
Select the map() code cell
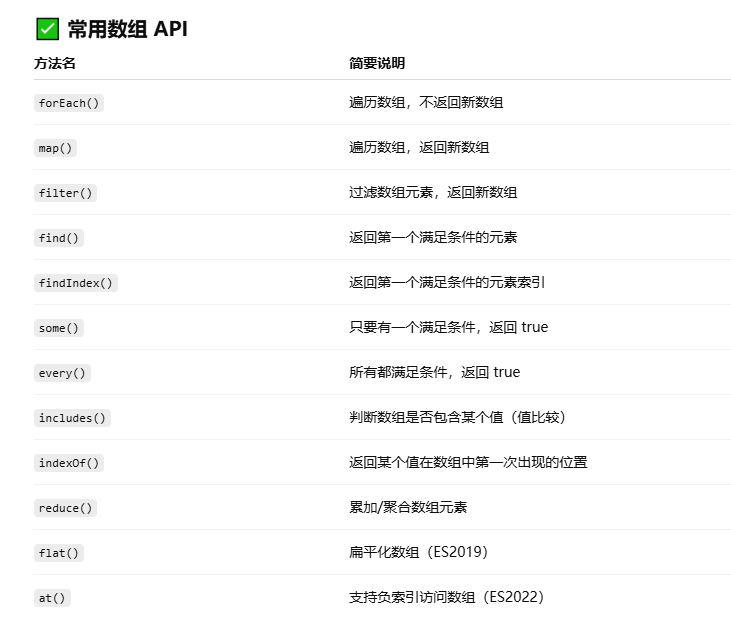(x=55, y=148)
